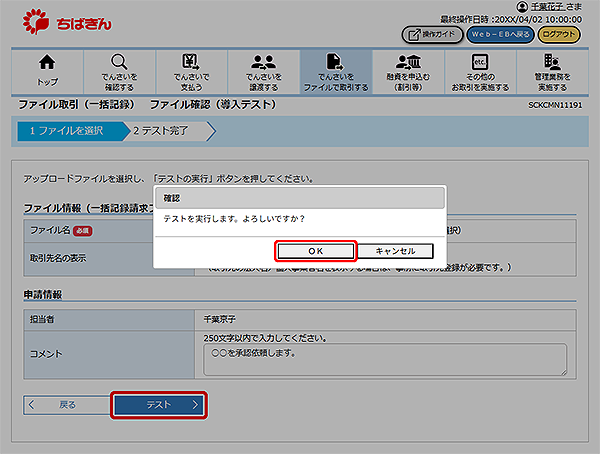
Task: Open その他のお取引を実施する etc icon
Action: [480, 70]
